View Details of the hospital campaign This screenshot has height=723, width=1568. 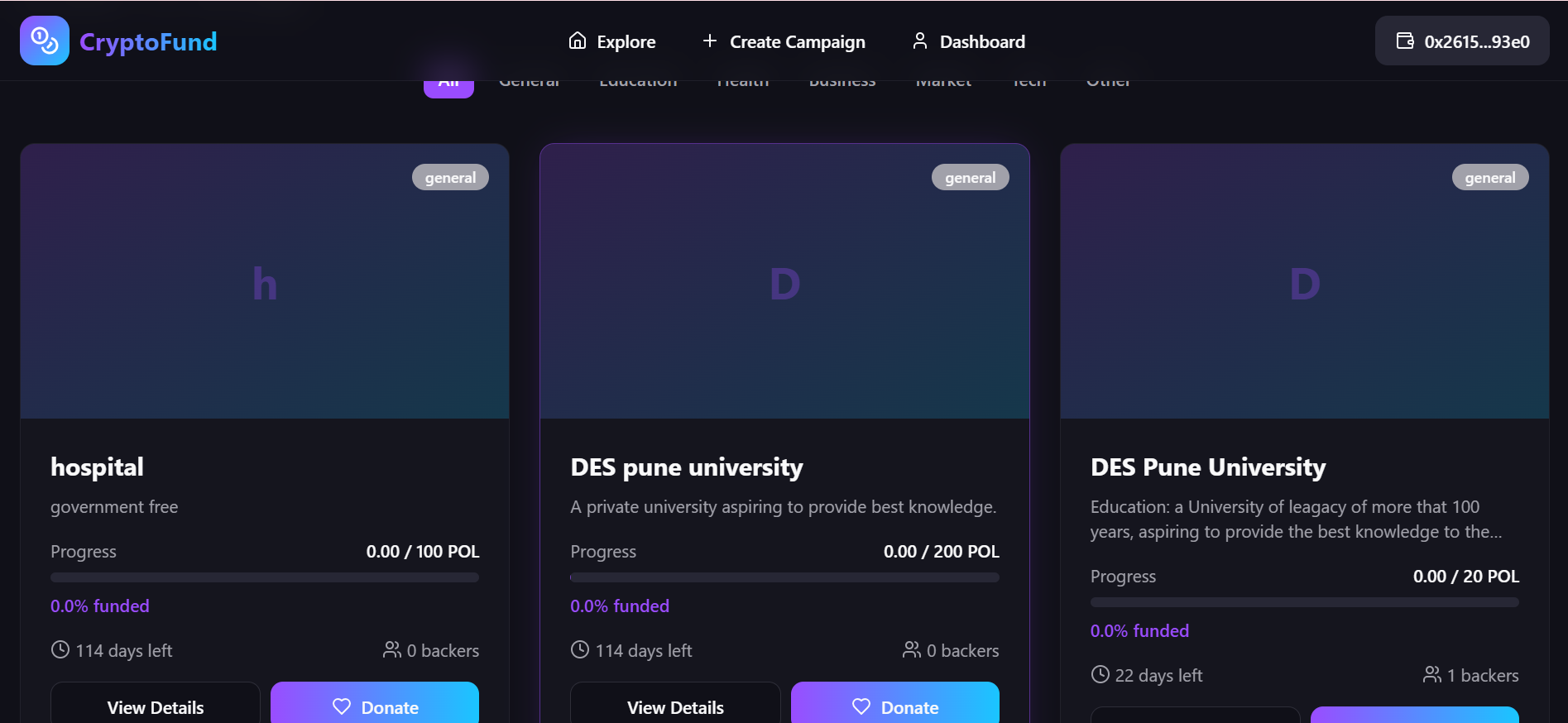(x=156, y=703)
